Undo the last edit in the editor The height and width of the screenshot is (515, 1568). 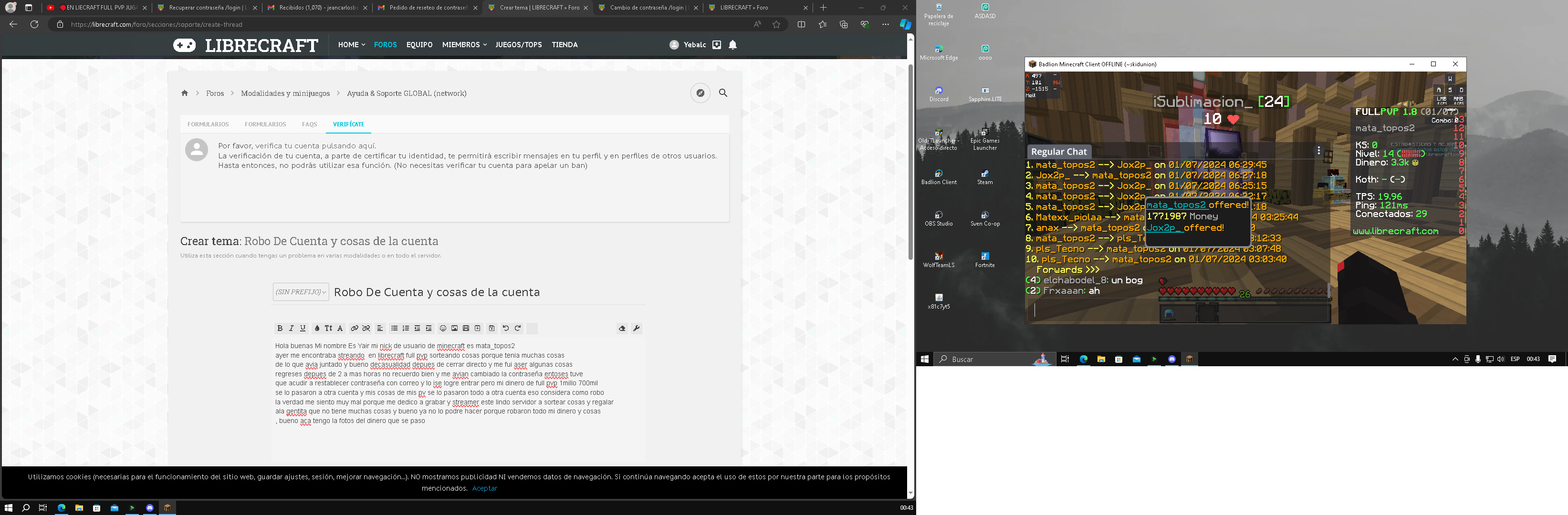[505, 329]
